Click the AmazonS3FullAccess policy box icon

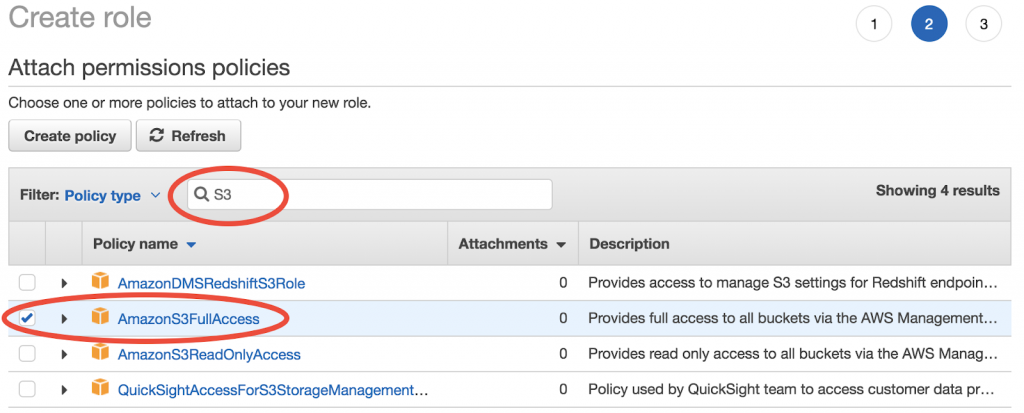tap(100, 317)
